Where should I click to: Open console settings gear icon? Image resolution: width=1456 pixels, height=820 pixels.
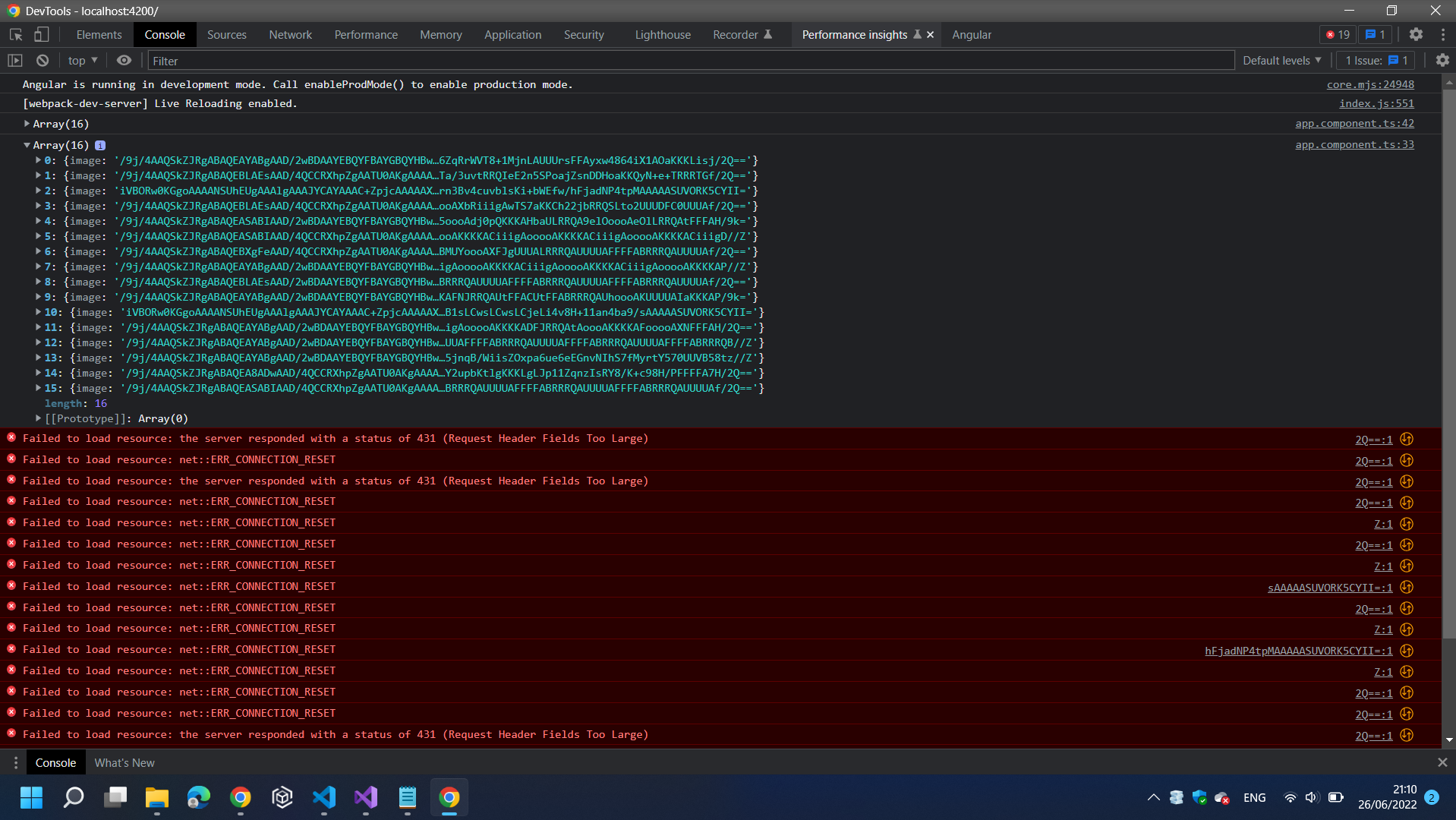coord(1442,60)
